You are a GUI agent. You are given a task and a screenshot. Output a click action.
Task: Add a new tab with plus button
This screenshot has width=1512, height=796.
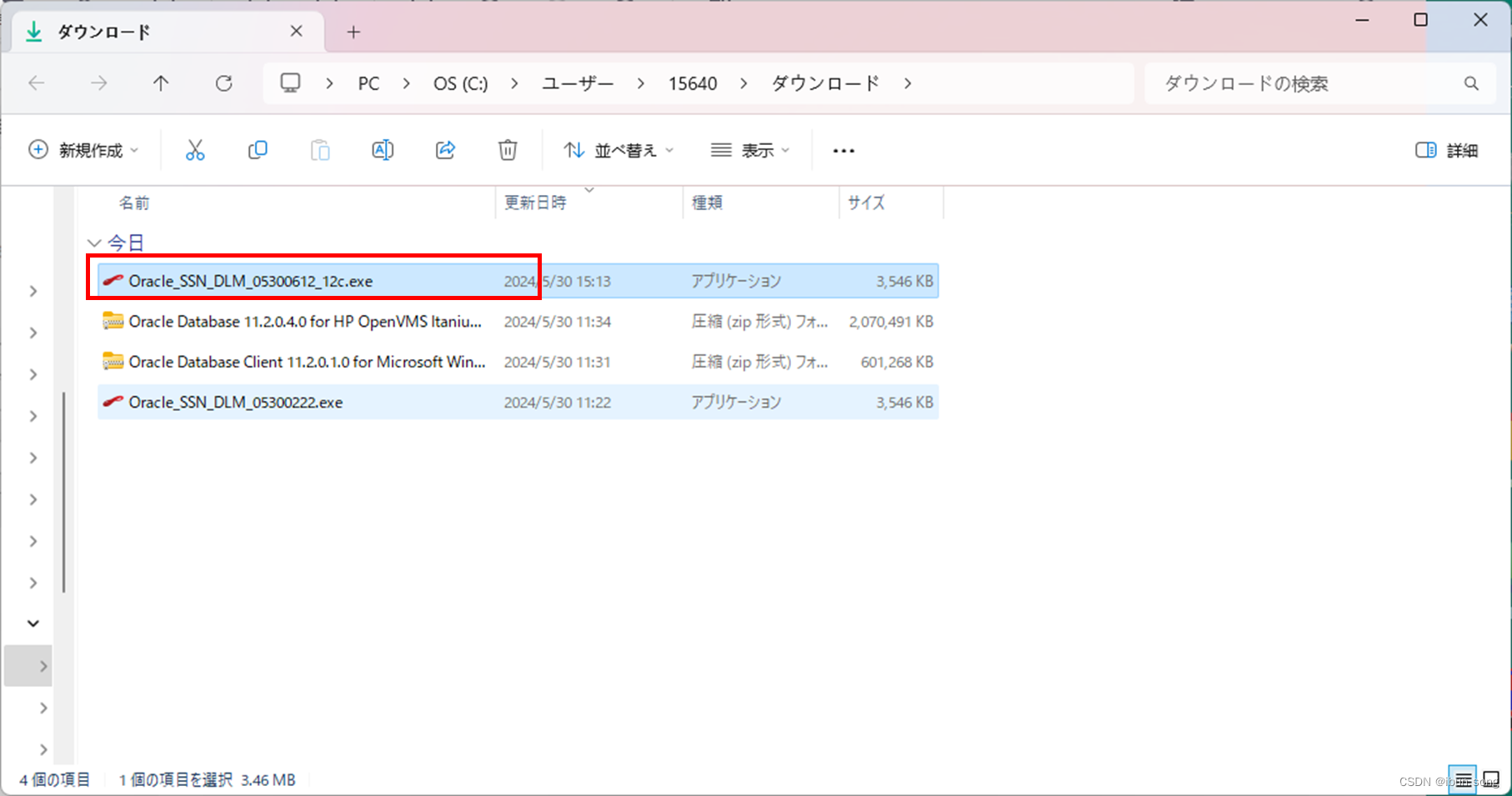coord(353,32)
